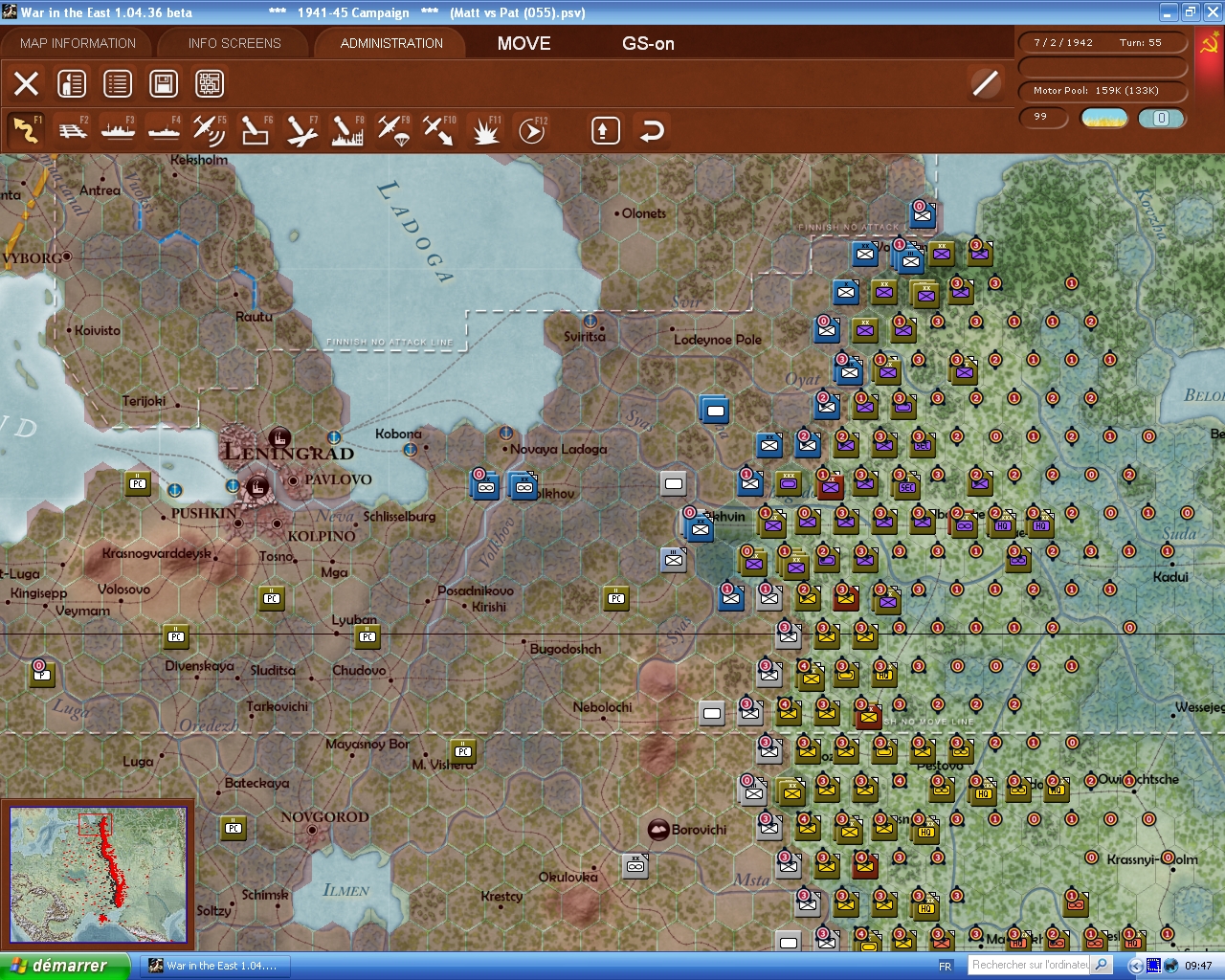Click the weather field indicator icon
Screen dimensions: 1225x980
pyautogui.click(x=1104, y=118)
